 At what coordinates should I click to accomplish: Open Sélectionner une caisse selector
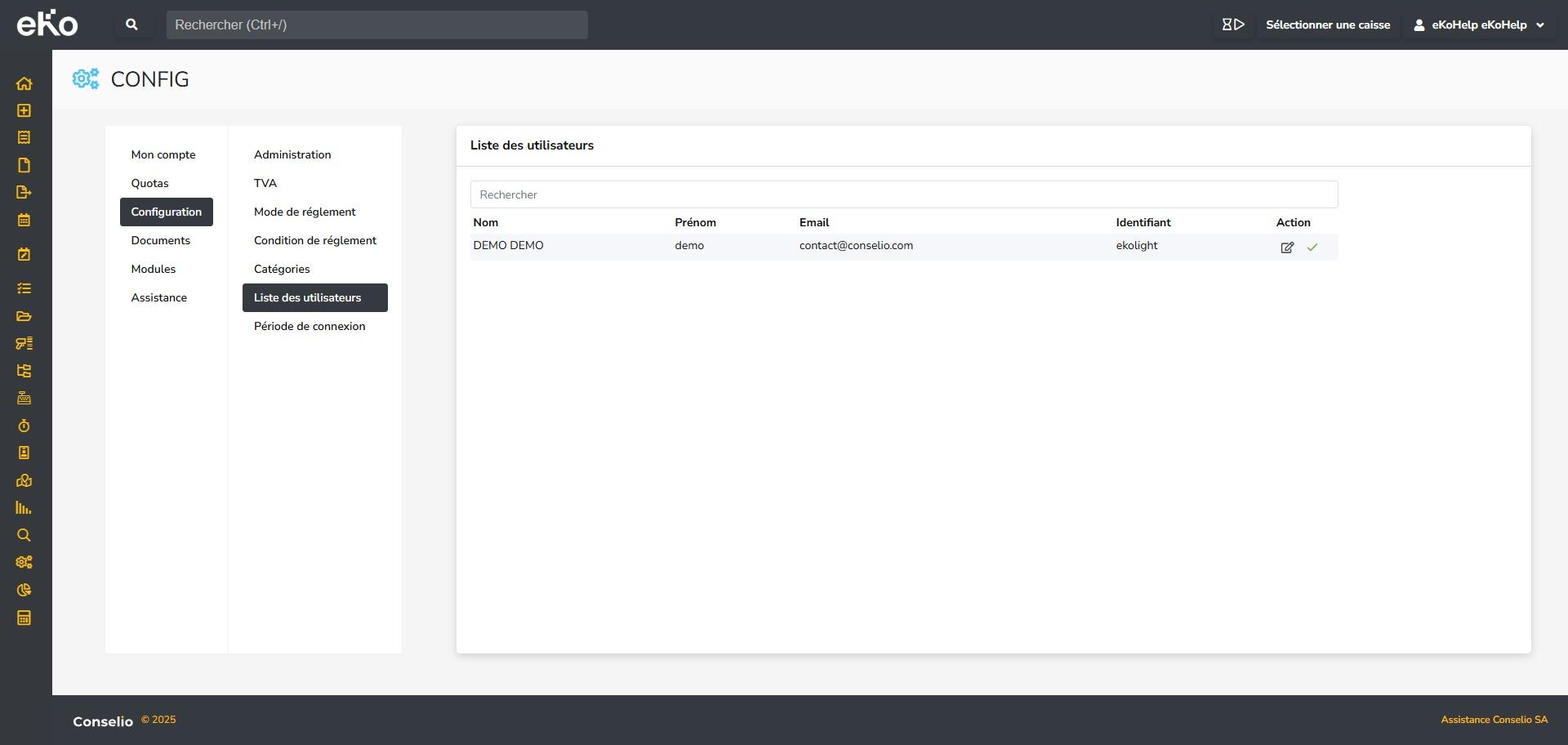click(1327, 25)
